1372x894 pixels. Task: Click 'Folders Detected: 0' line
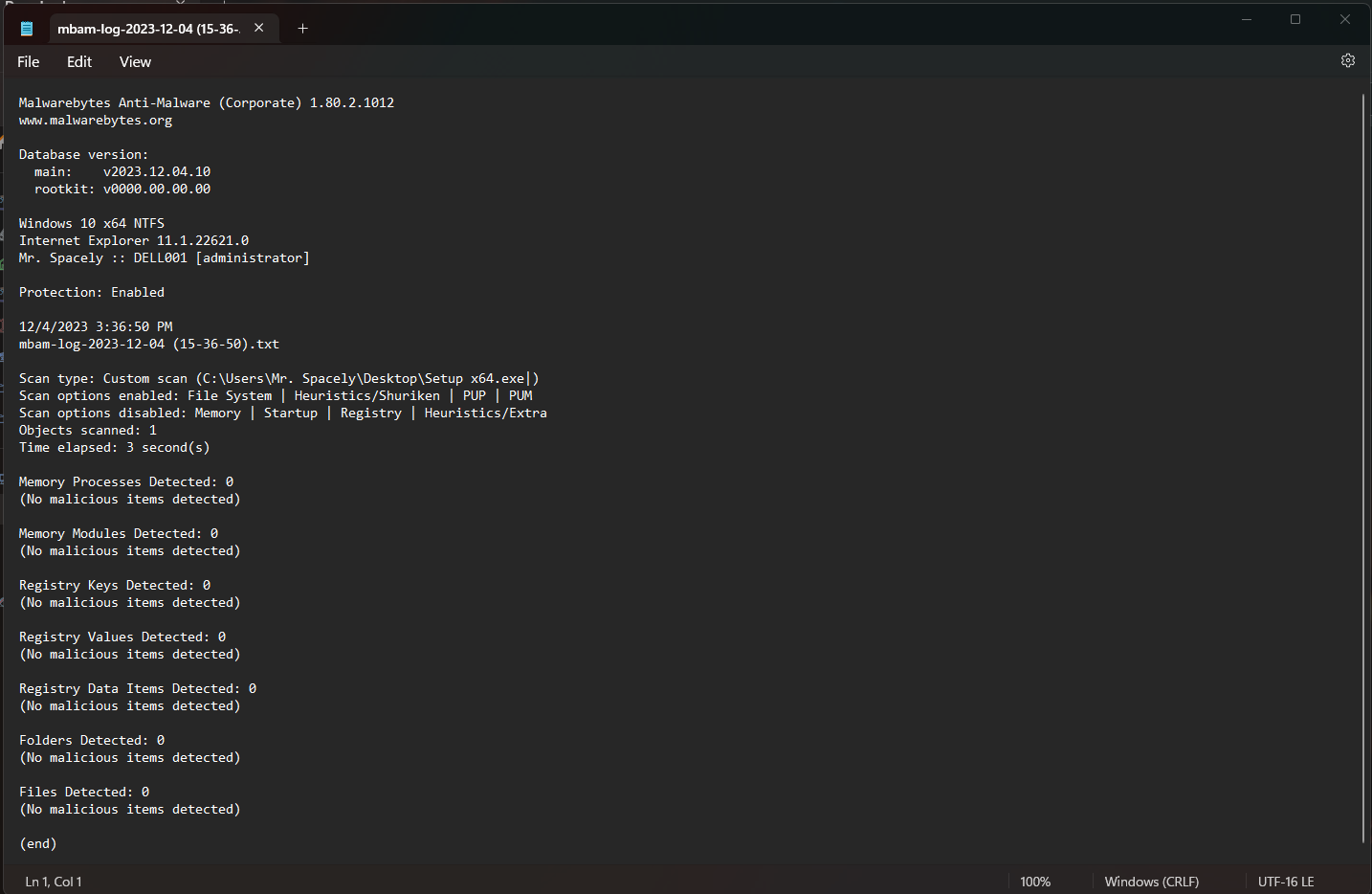(x=92, y=740)
